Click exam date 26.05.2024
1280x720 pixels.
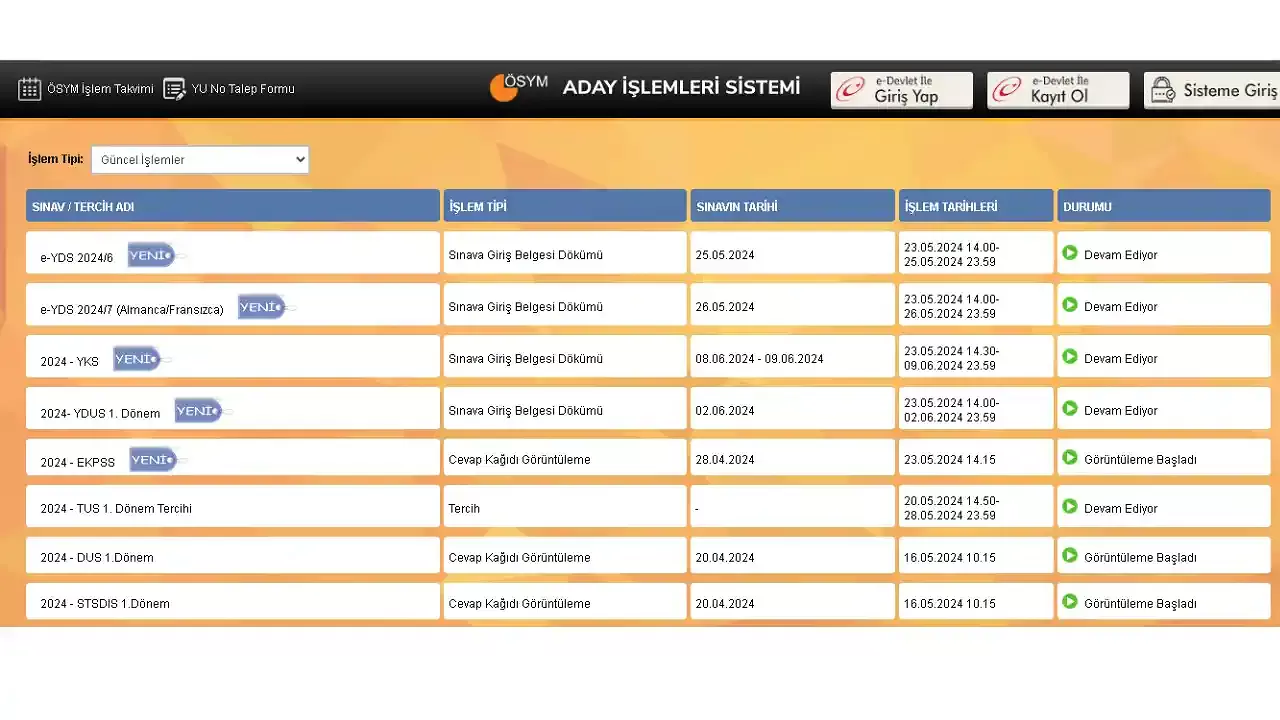(725, 307)
